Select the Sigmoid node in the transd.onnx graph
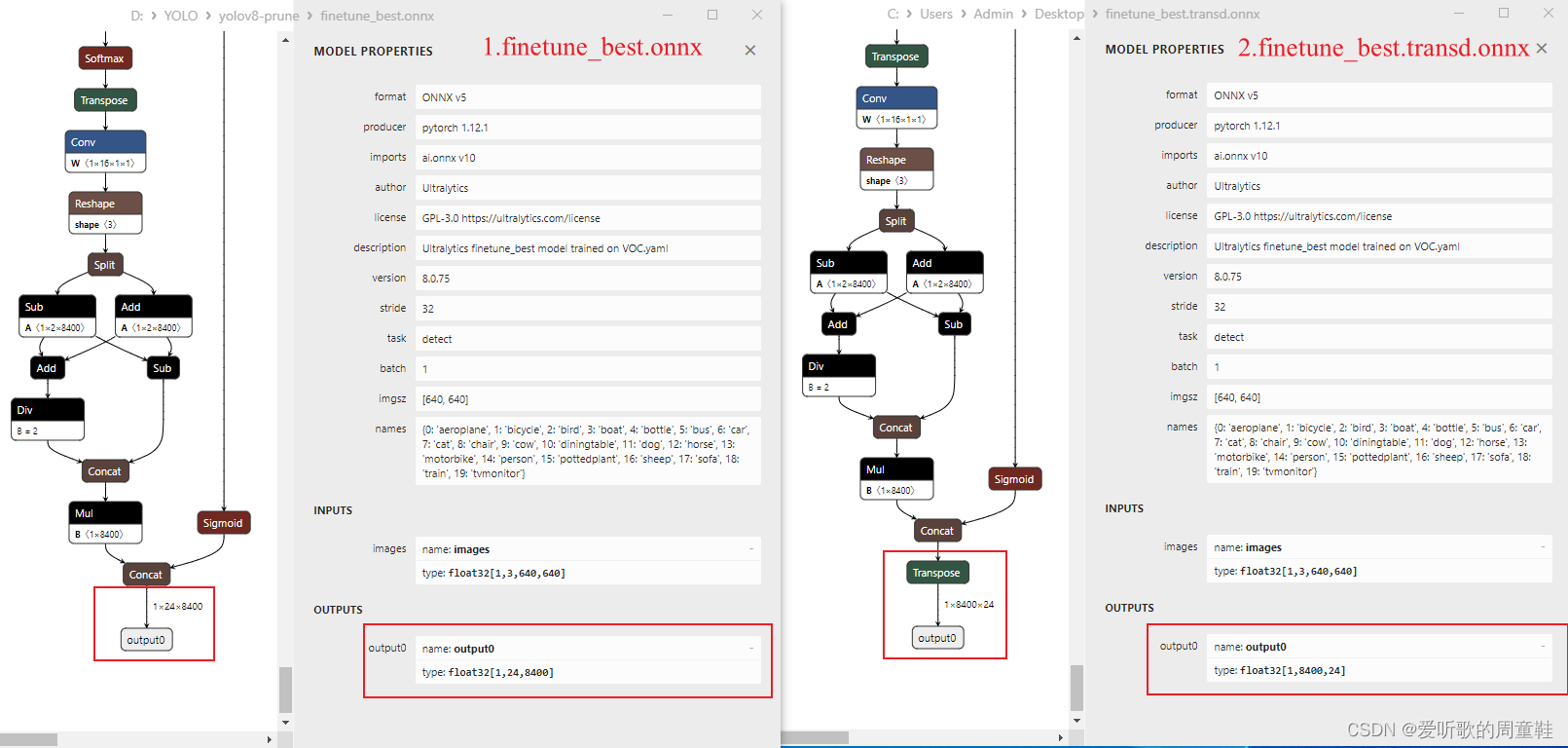The width and height of the screenshot is (1568, 748). [x=1014, y=479]
